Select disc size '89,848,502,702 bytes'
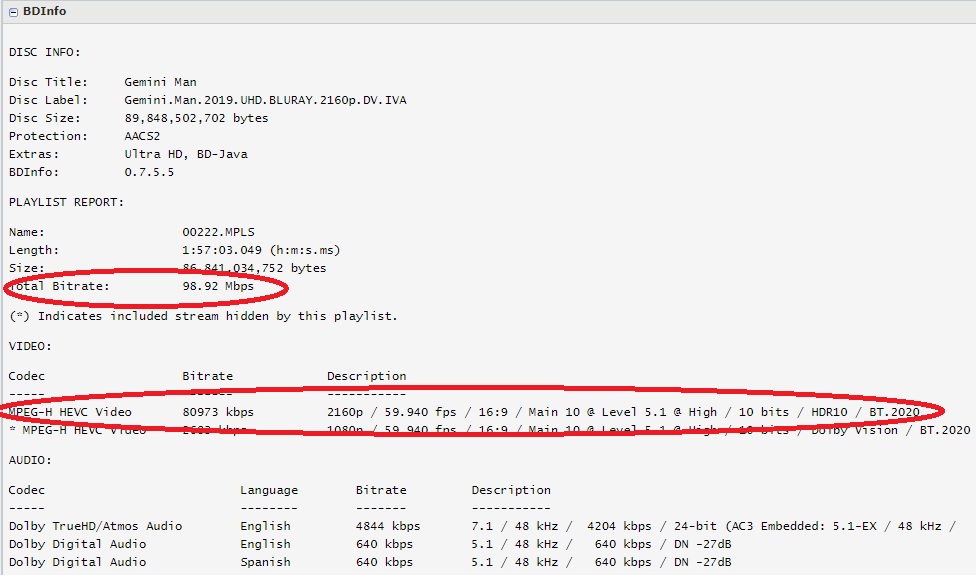The width and height of the screenshot is (976, 578). click(196, 118)
